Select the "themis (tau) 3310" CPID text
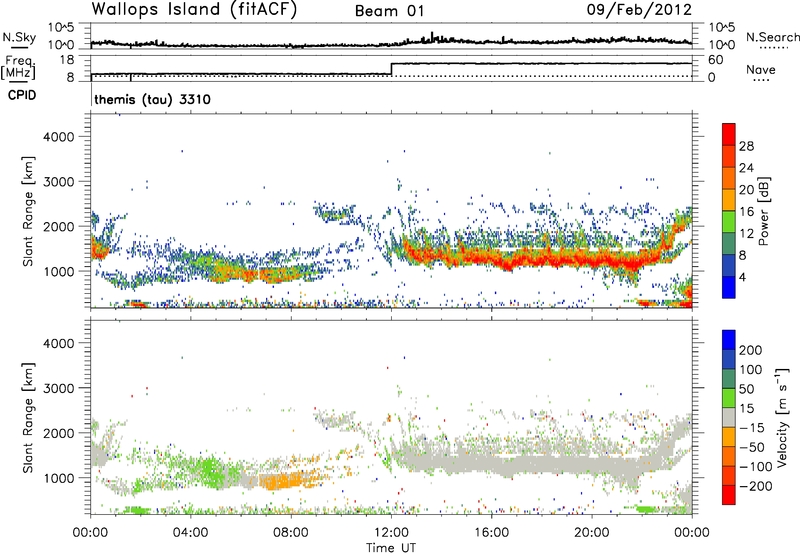This screenshot has width=800, height=554. point(153,99)
